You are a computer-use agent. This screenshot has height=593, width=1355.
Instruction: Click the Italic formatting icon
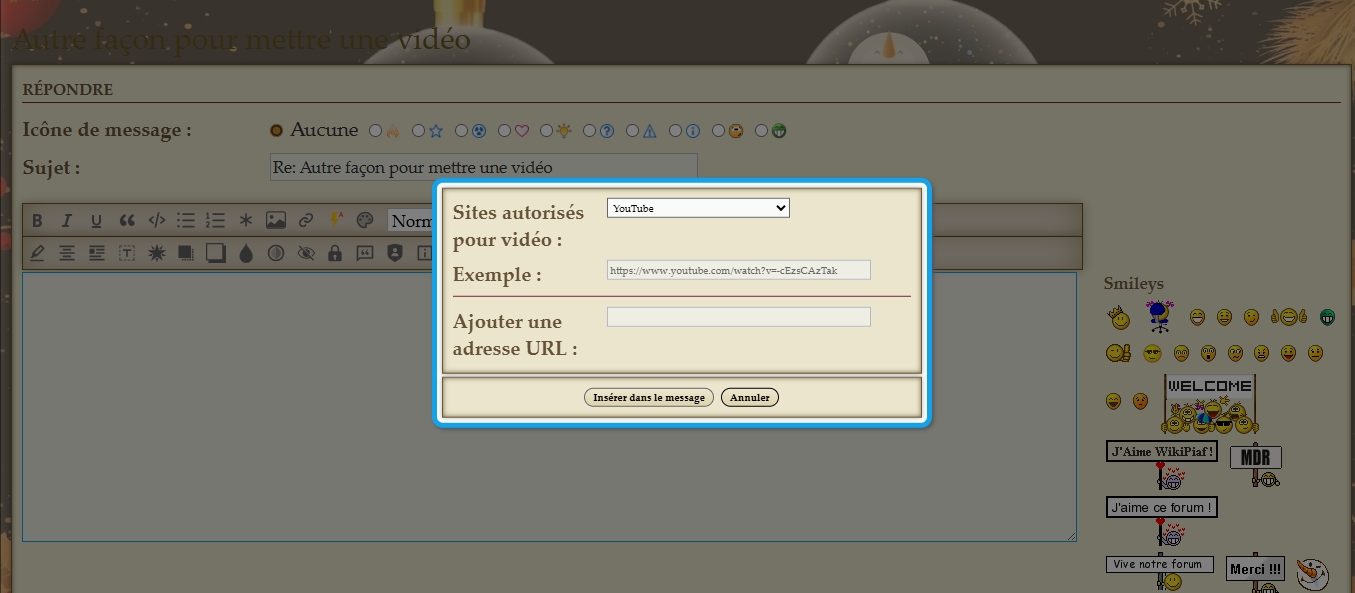point(67,221)
